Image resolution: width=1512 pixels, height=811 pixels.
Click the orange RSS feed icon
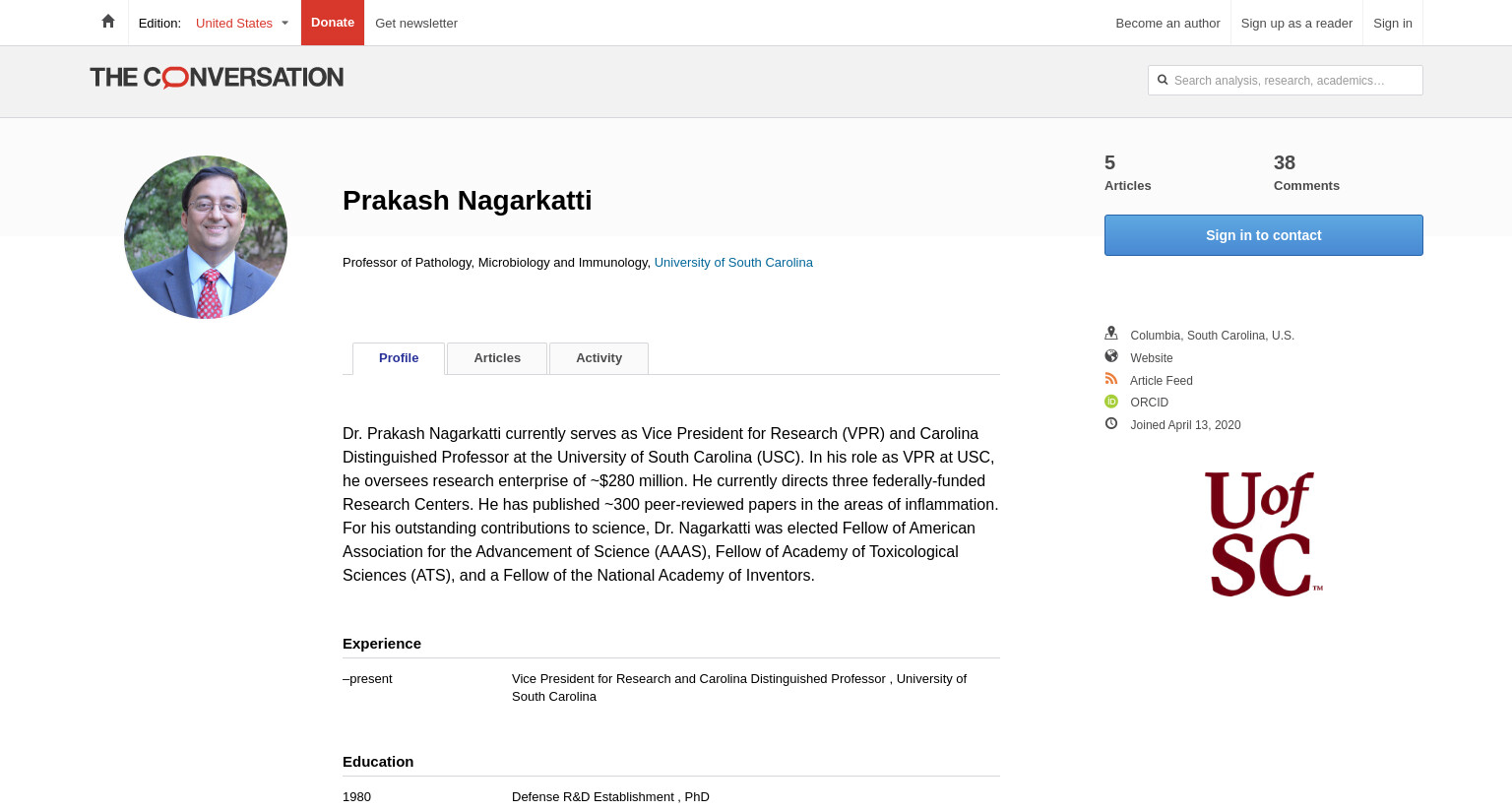click(x=1111, y=379)
